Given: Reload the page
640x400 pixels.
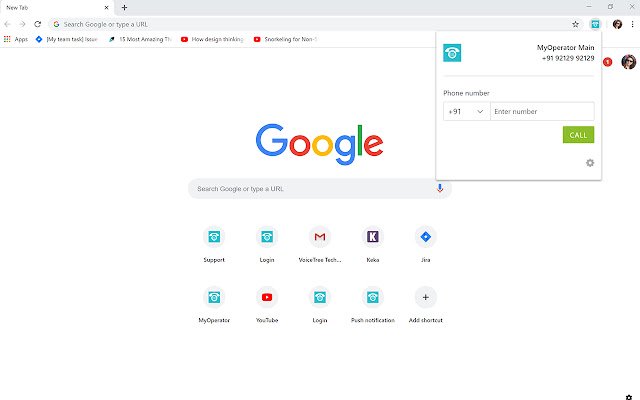Looking at the screenshot, I should click(x=38, y=24).
